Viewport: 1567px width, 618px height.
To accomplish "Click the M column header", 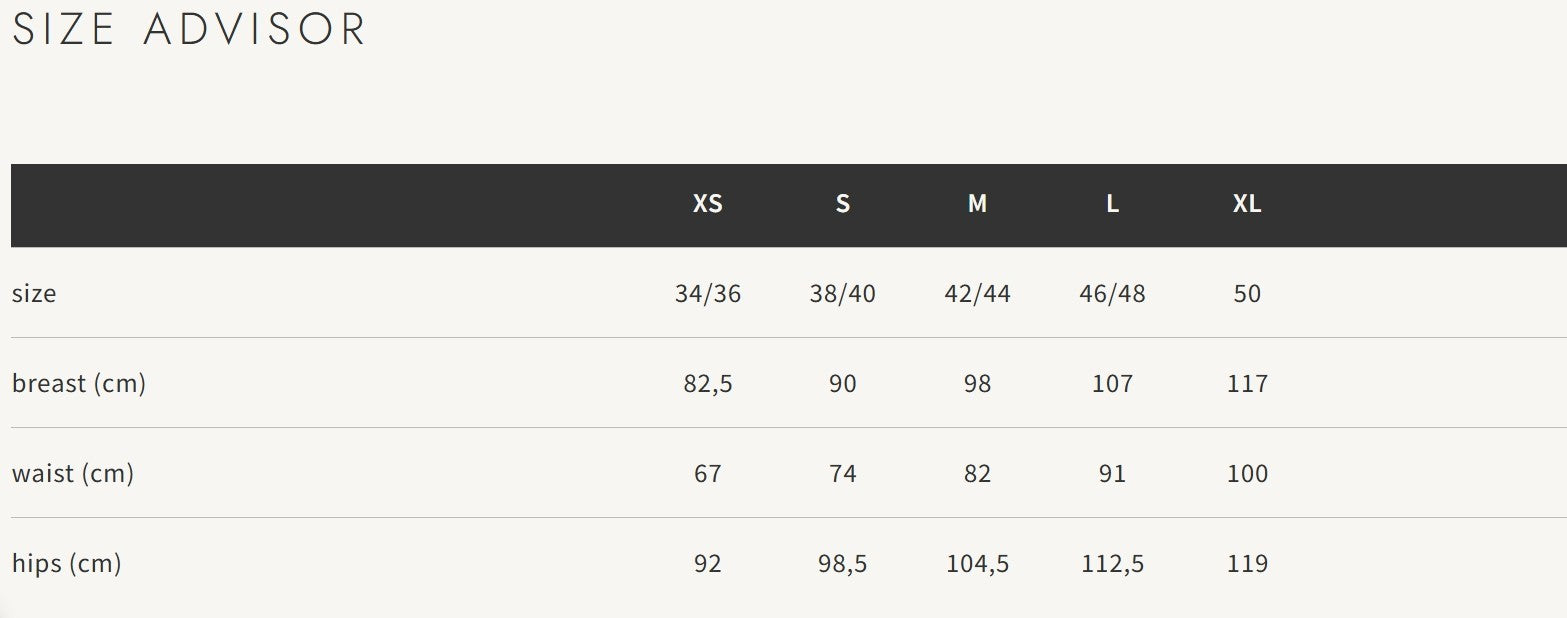I will [977, 204].
